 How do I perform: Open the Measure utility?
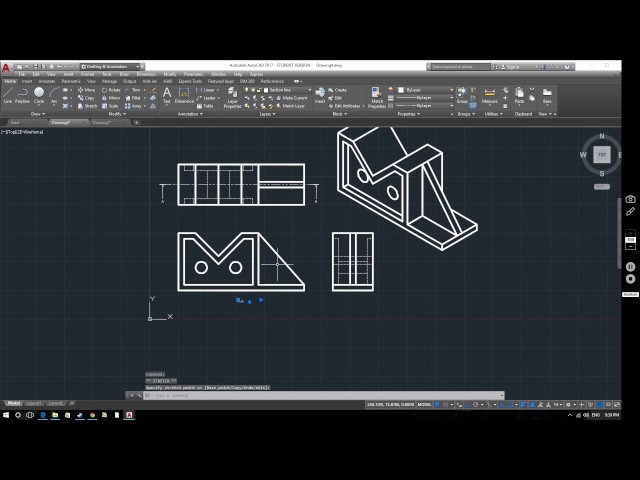click(x=489, y=96)
